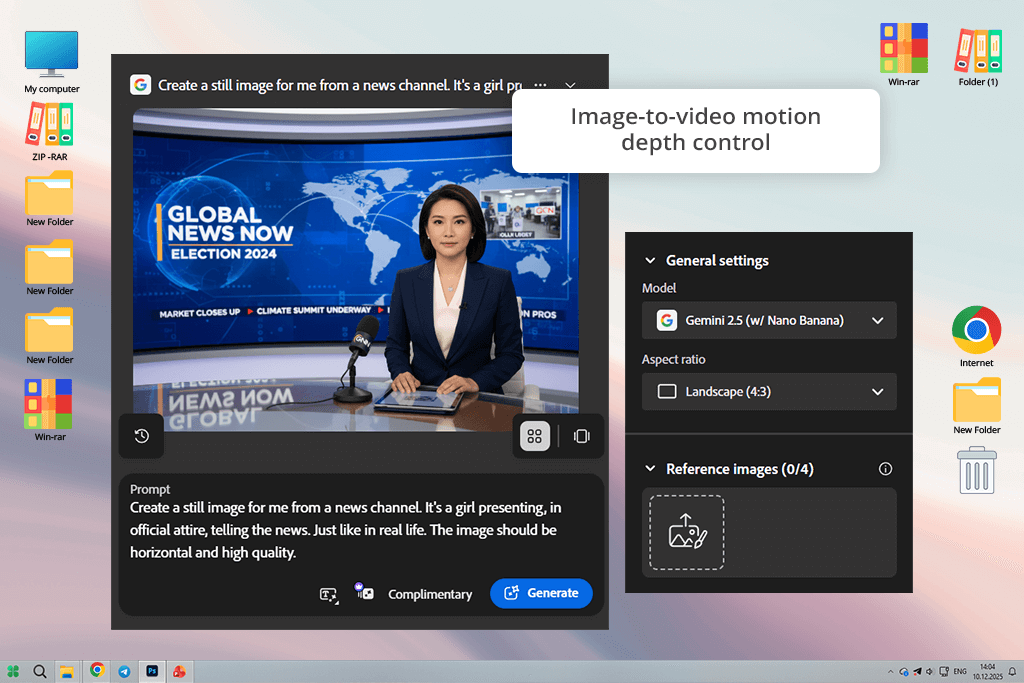Open the Telegram taskbar icon
Image resolution: width=1024 pixels, height=683 pixels.
tap(124, 671)
